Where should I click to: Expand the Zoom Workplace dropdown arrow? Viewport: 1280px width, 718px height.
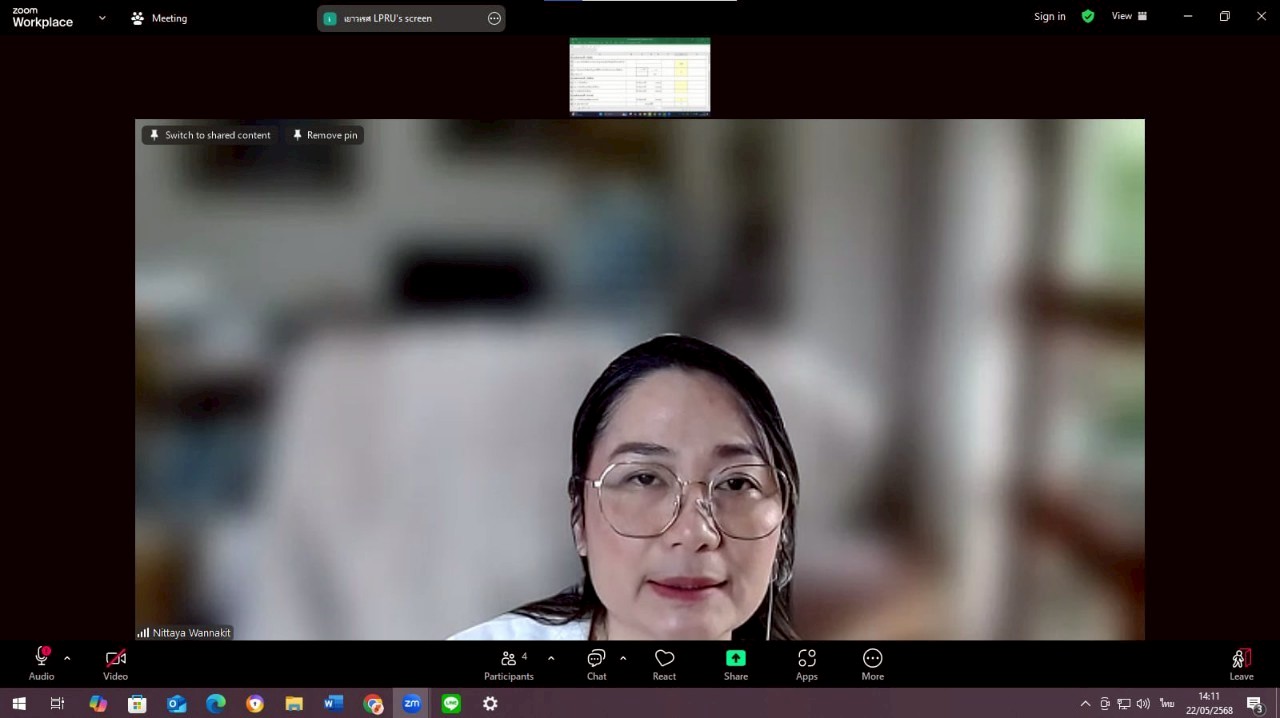pos(102,18)
